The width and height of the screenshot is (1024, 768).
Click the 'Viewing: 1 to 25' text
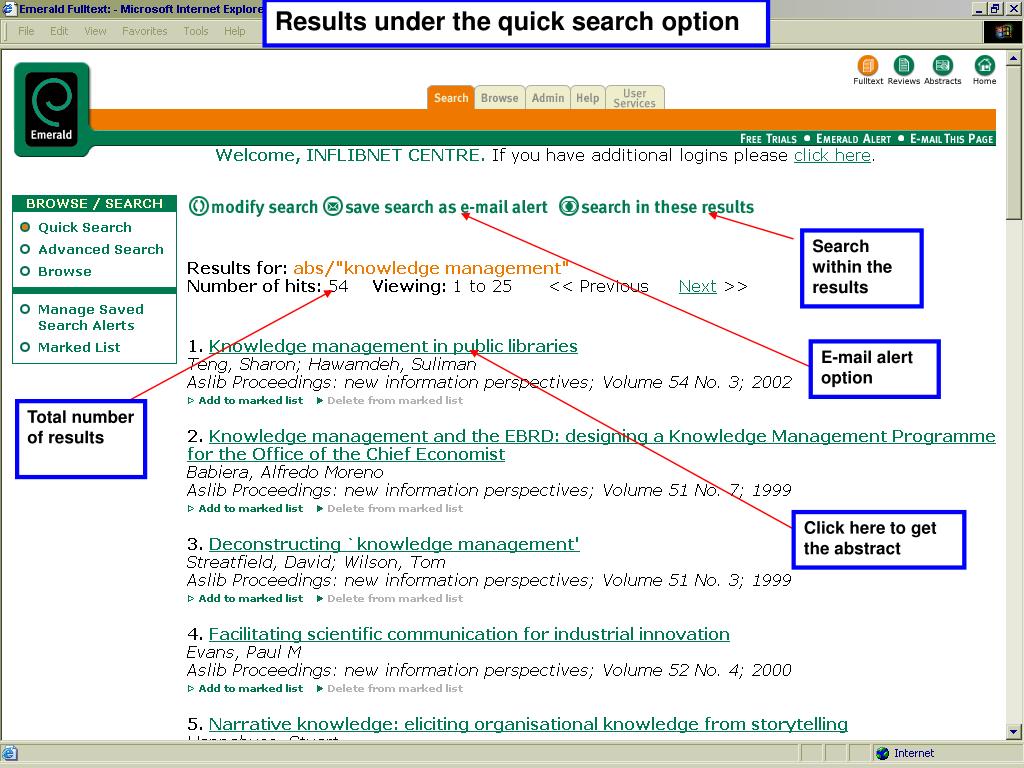[442, 286]
